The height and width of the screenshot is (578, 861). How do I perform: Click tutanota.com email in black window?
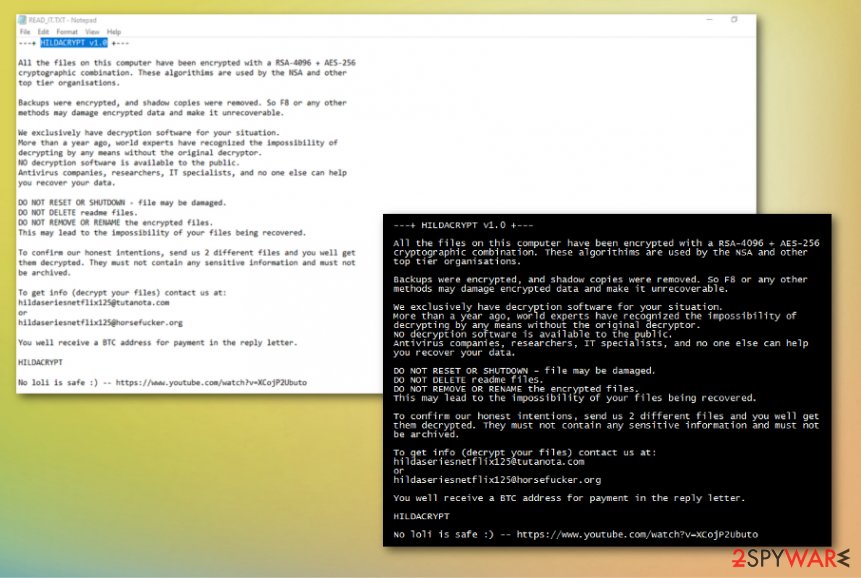(x=489, y=462)
